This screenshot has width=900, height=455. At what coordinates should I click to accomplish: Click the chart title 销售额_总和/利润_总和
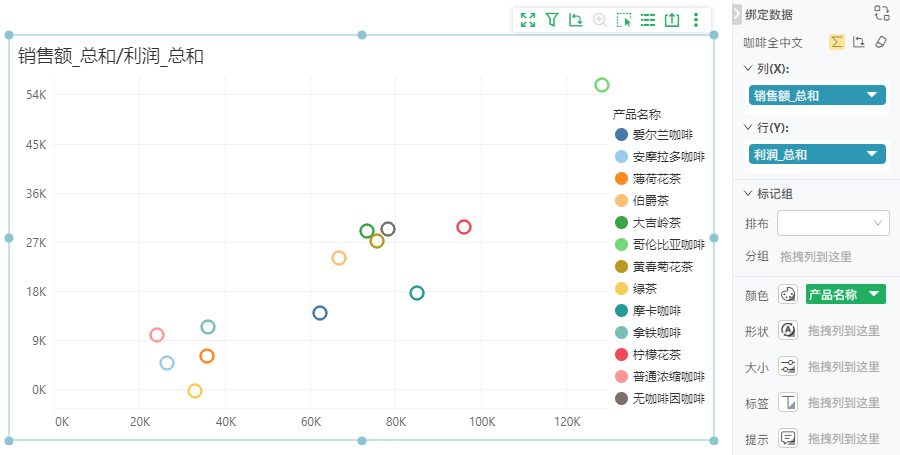click(111, 56)
